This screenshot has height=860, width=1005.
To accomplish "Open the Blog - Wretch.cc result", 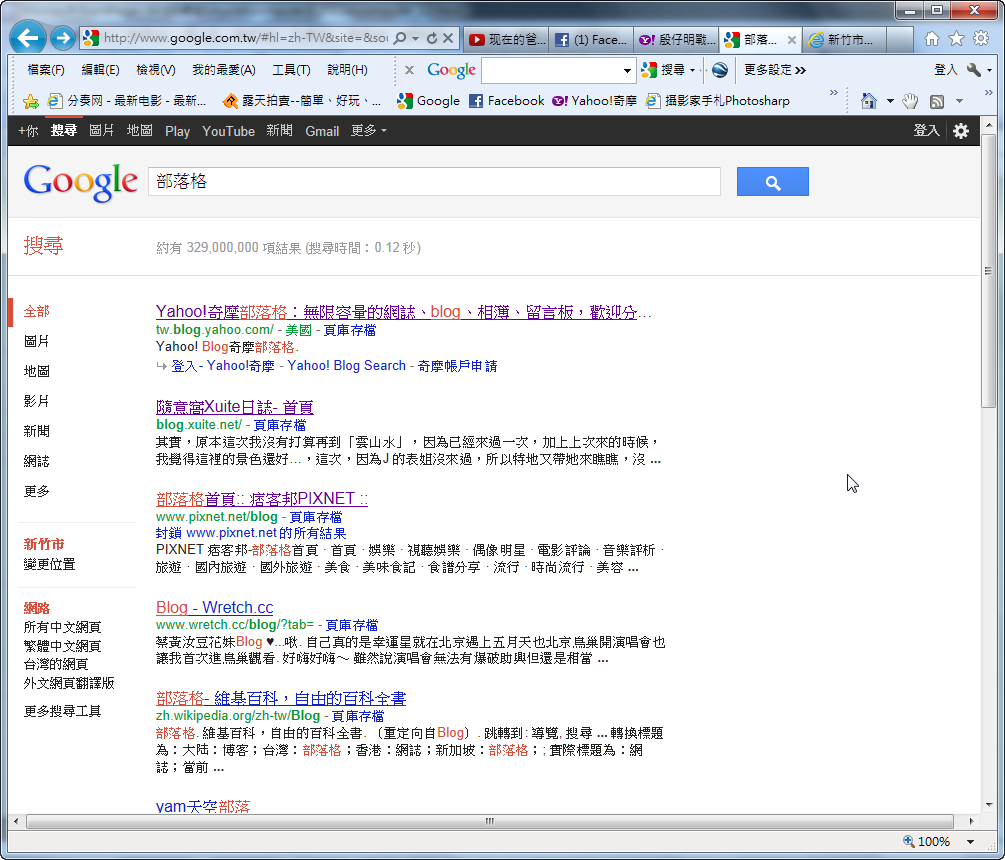I will click(x=214, y=608).
